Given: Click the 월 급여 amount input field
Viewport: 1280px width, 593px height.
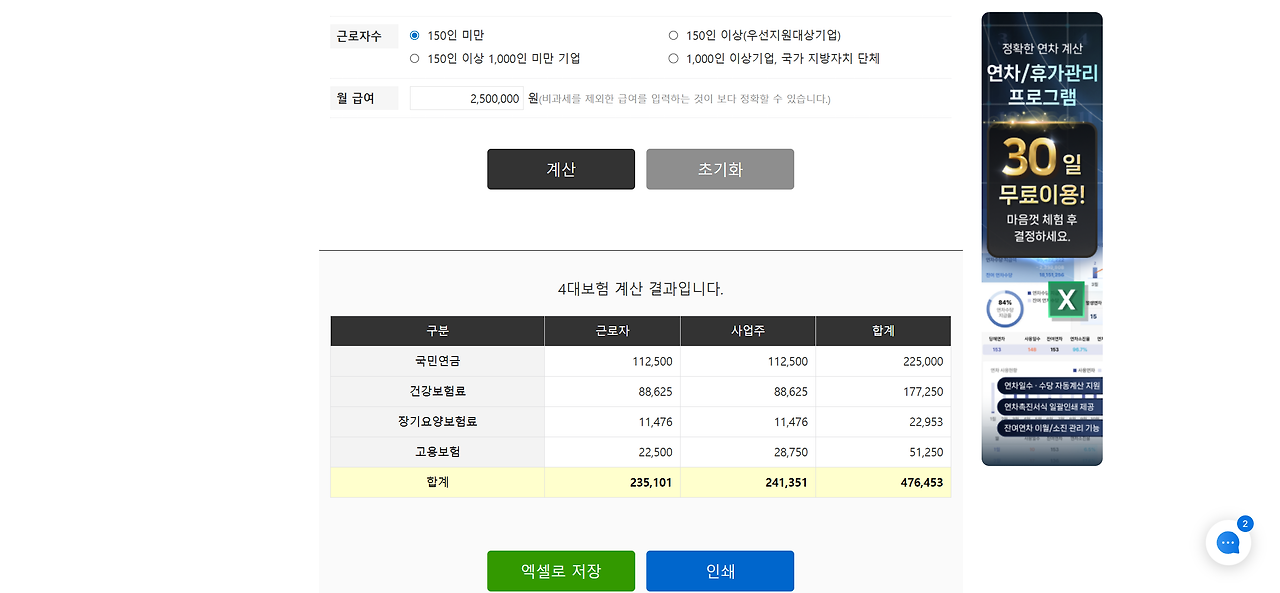Looking at the screenshot, I should pos(466,98).
